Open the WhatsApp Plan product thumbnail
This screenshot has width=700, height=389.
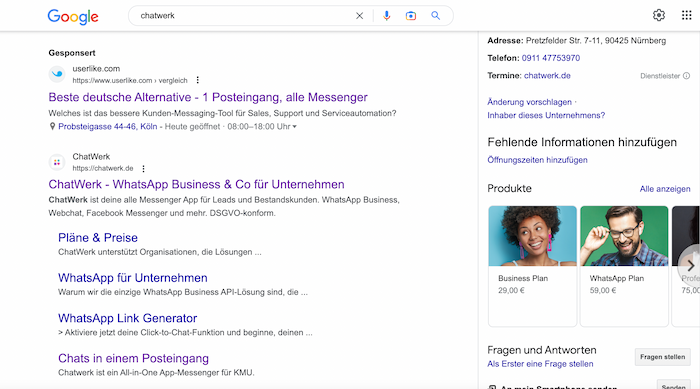tap(624, 236)
